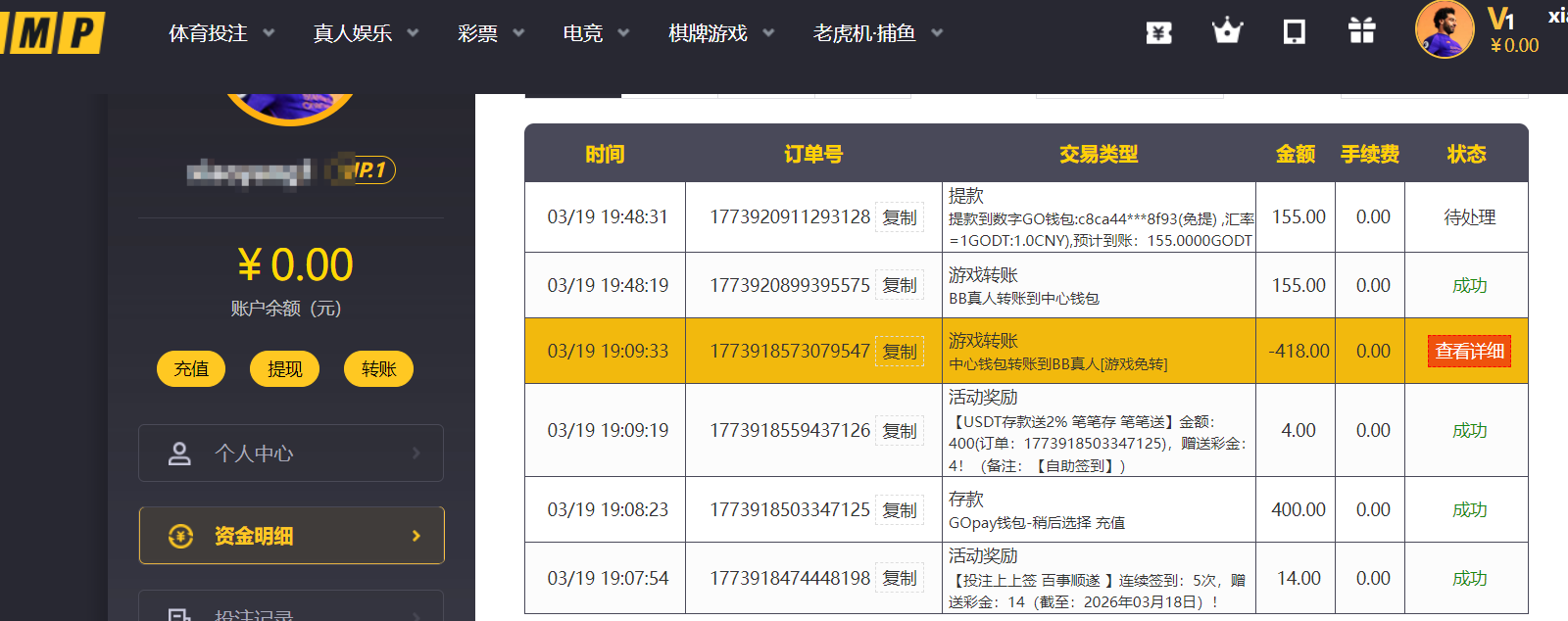
Task: Click the 手续费 column header
Action: pos(1370,154)
